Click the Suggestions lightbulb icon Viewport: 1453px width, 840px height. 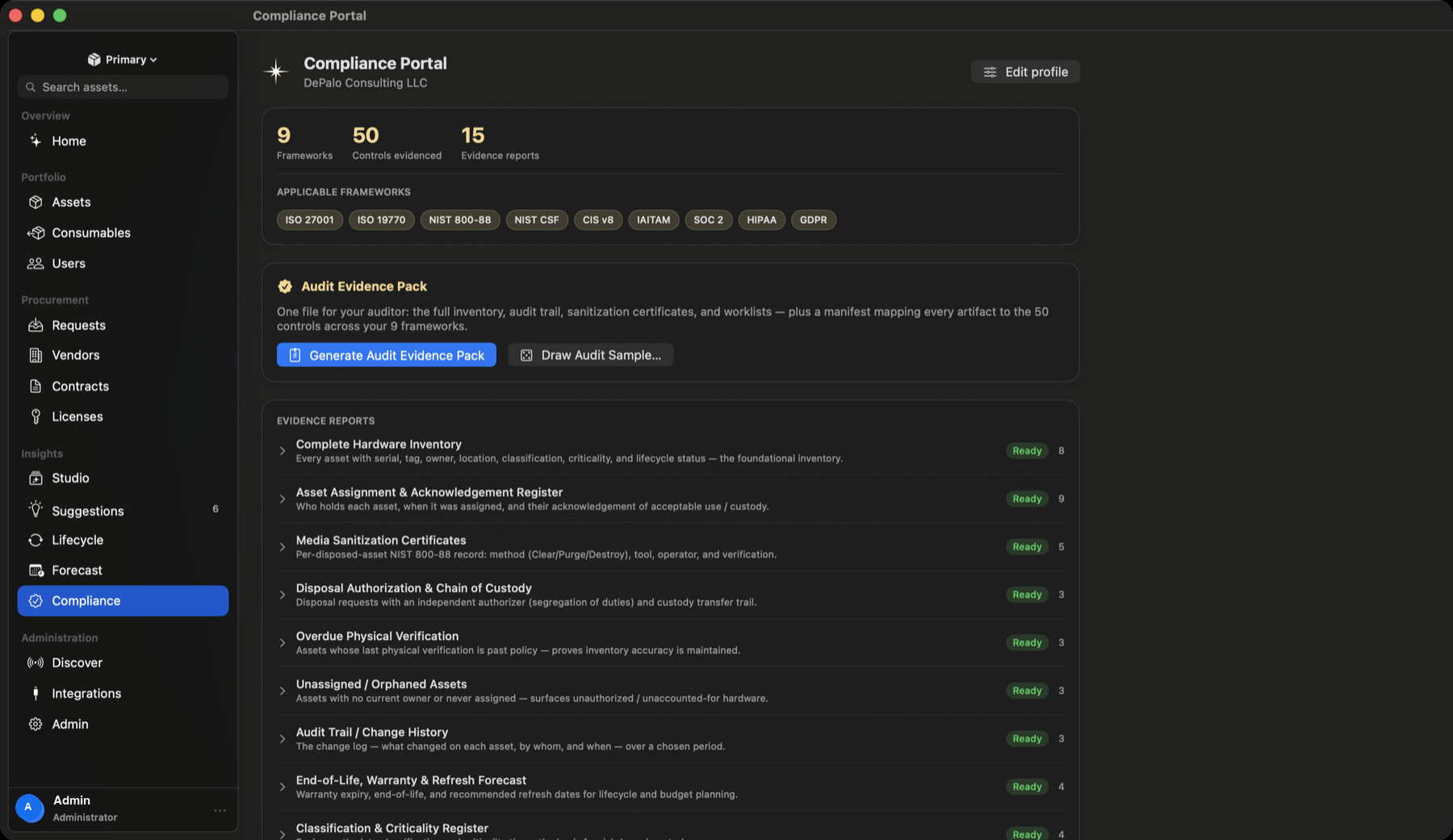tap(36, 509)
